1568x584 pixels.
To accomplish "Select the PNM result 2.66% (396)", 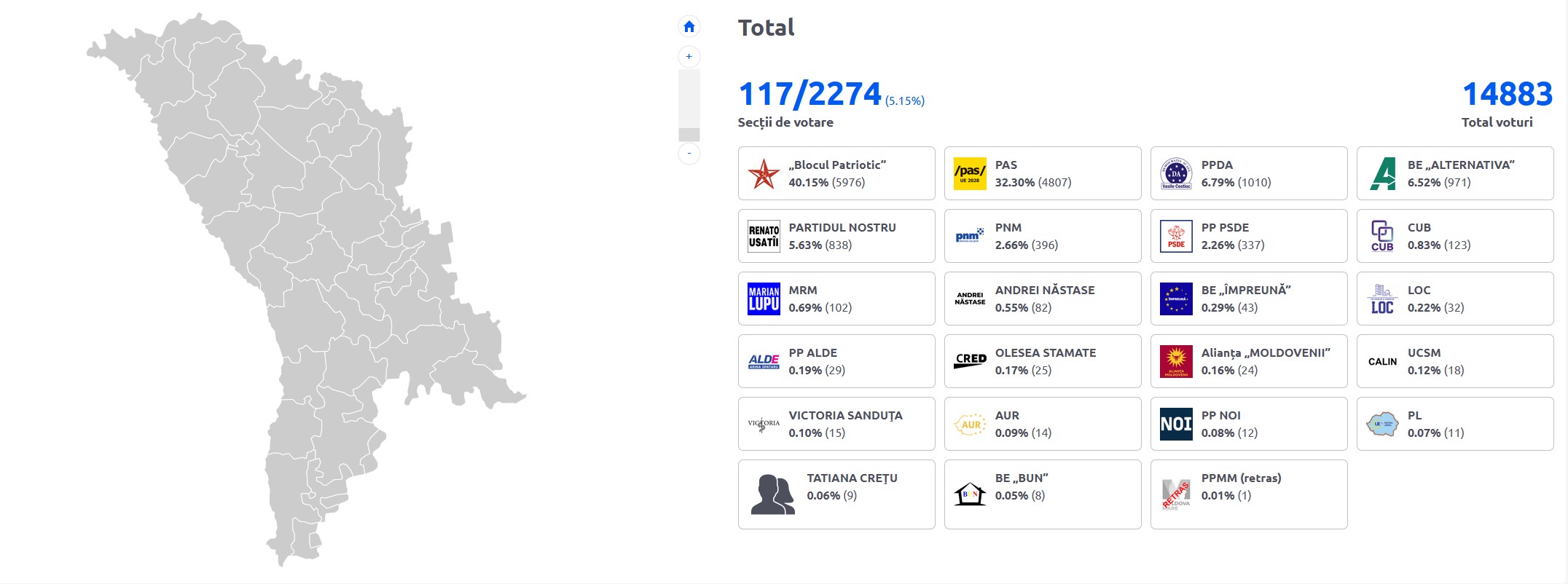I will tap(1027, 245).
